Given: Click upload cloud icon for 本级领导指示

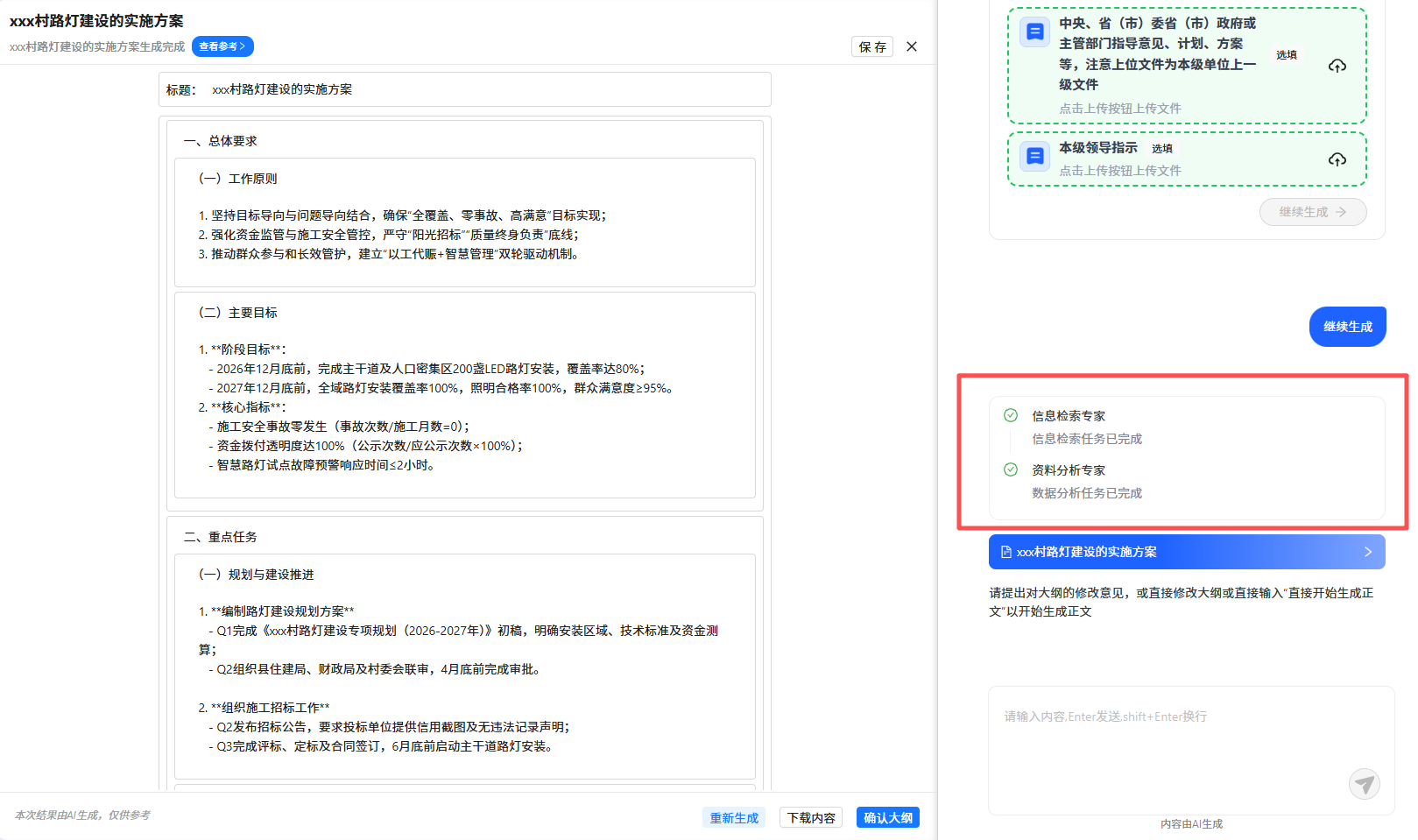Looking at the screenshot, I should pos(1337,159).
